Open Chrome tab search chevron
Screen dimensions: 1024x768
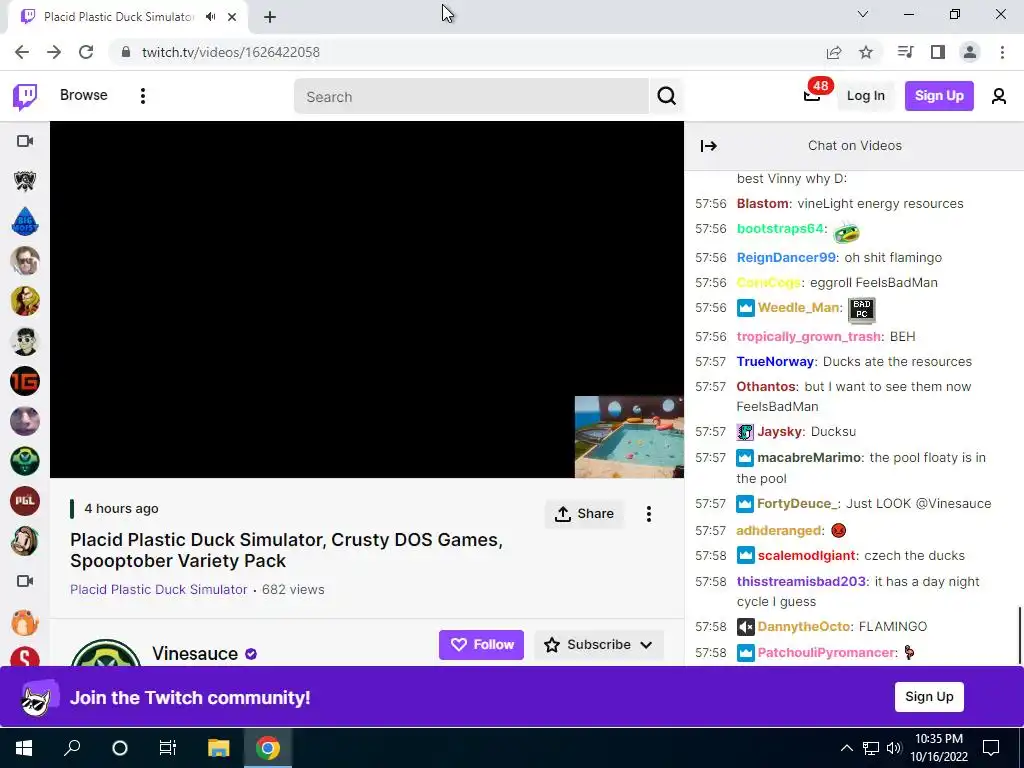click(863, 14)
